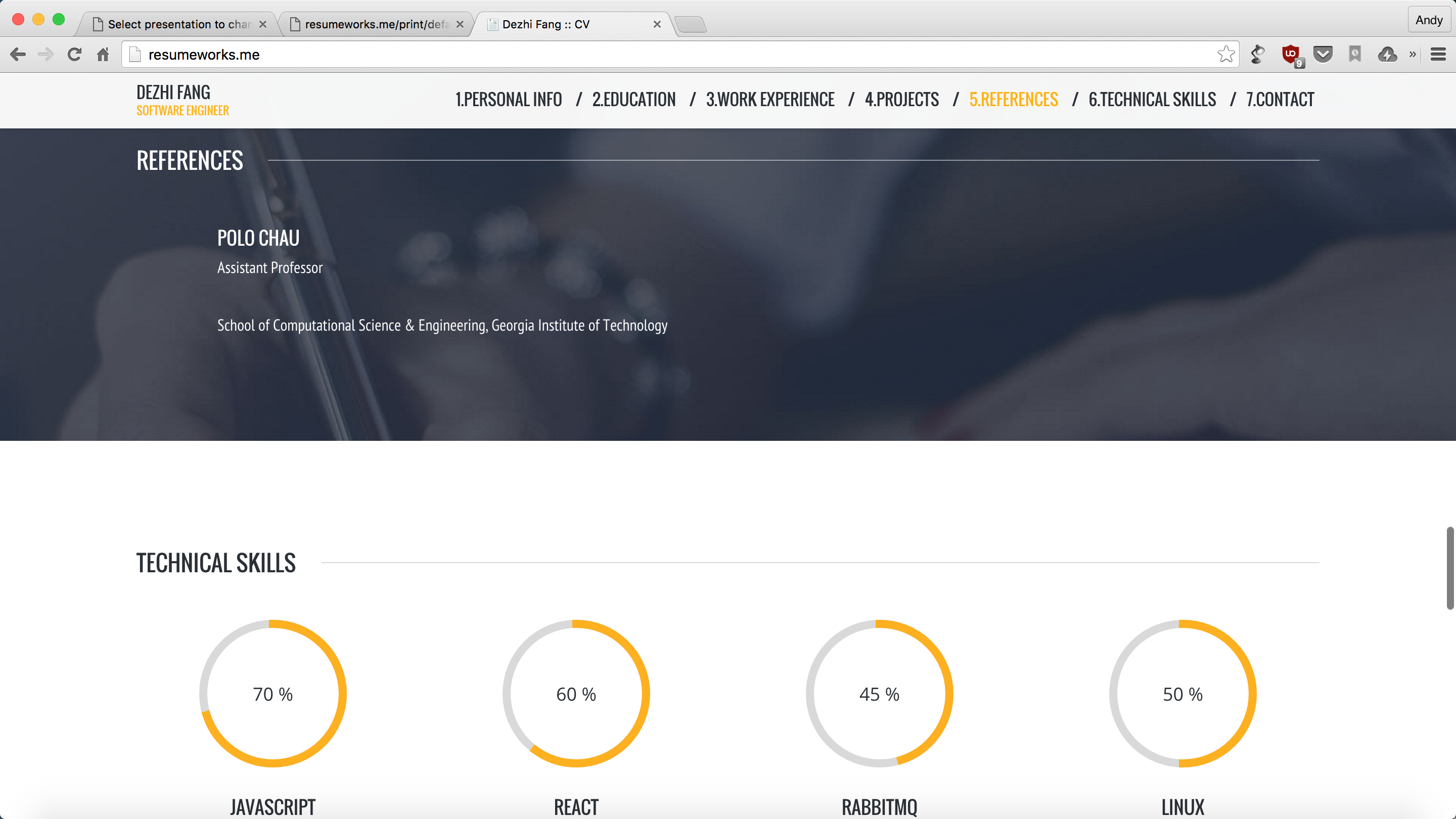The image size is (1456, 819).
Task: Click the cloud upload extension icon
Action: (1388, 54)
